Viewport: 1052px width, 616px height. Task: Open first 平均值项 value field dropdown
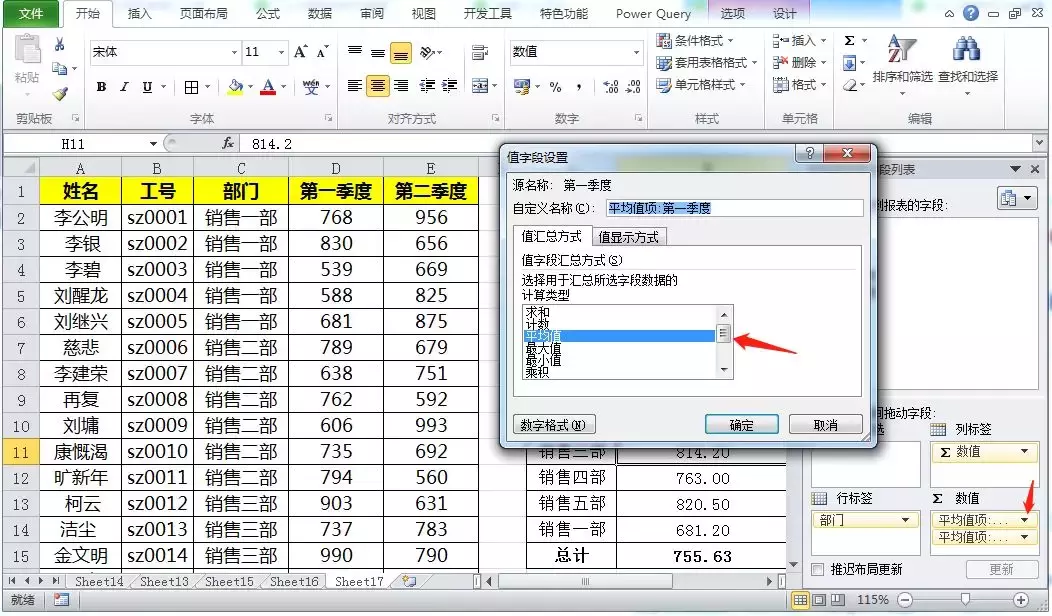(x=1024, y=520)
